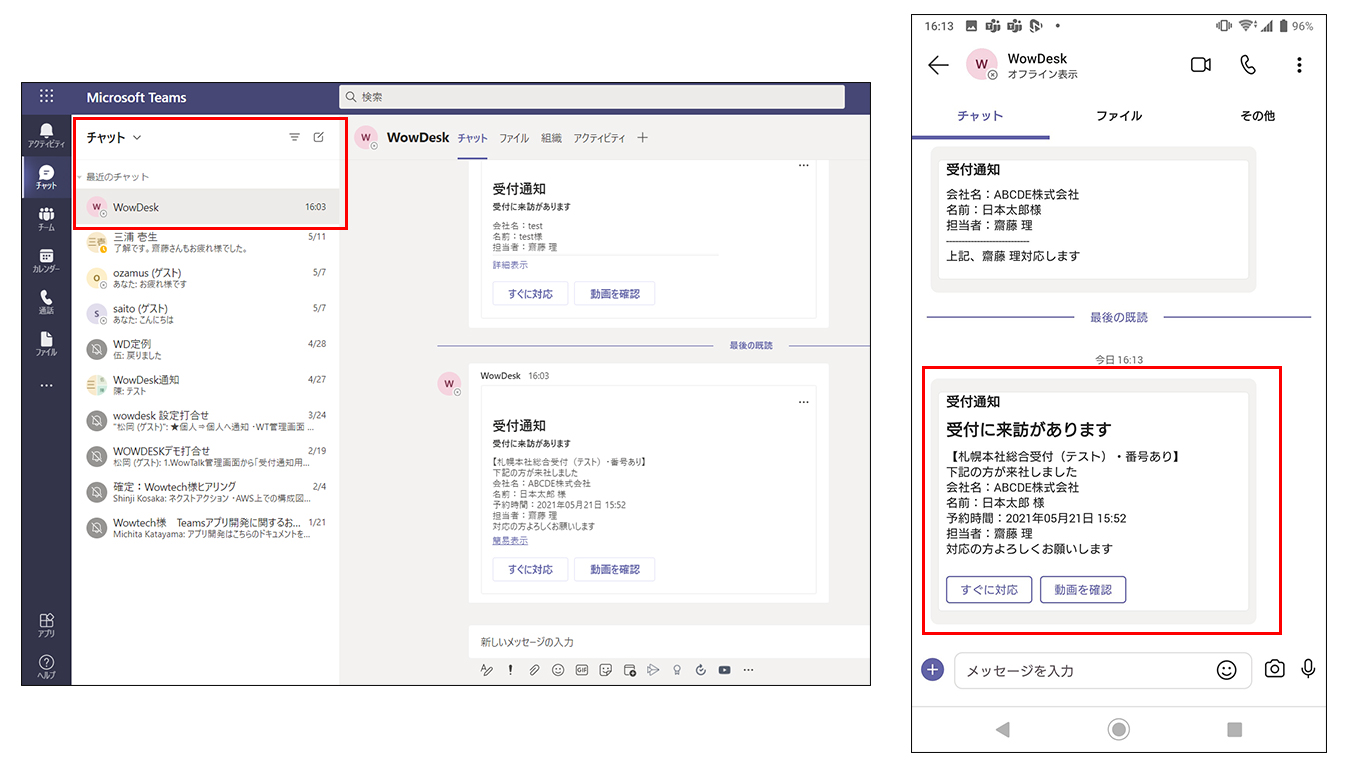Schedule a meeting from compose bar icon

pos(630,670)
